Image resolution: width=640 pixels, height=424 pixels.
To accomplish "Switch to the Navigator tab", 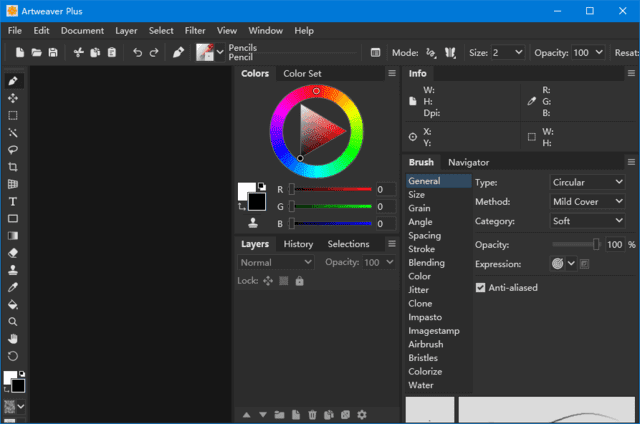I will [x=468, y=162].
